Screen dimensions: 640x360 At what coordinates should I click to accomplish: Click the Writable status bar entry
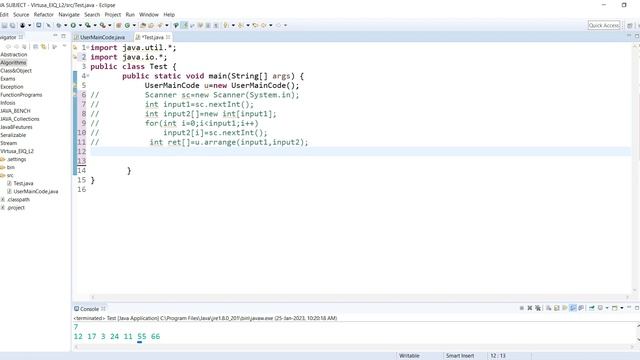[x=409, y=356]
